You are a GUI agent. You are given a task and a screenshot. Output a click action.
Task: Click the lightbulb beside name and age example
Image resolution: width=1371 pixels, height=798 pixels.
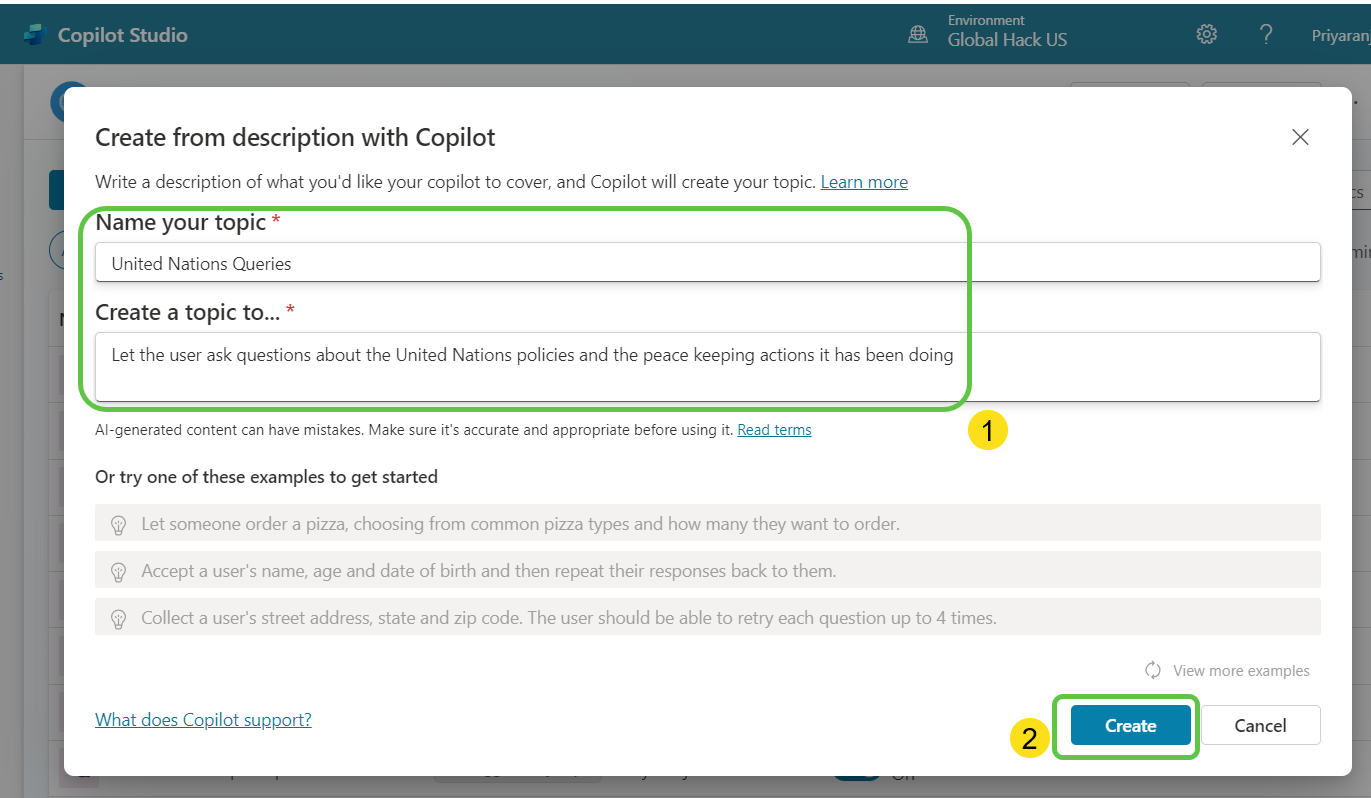point(119,571)
